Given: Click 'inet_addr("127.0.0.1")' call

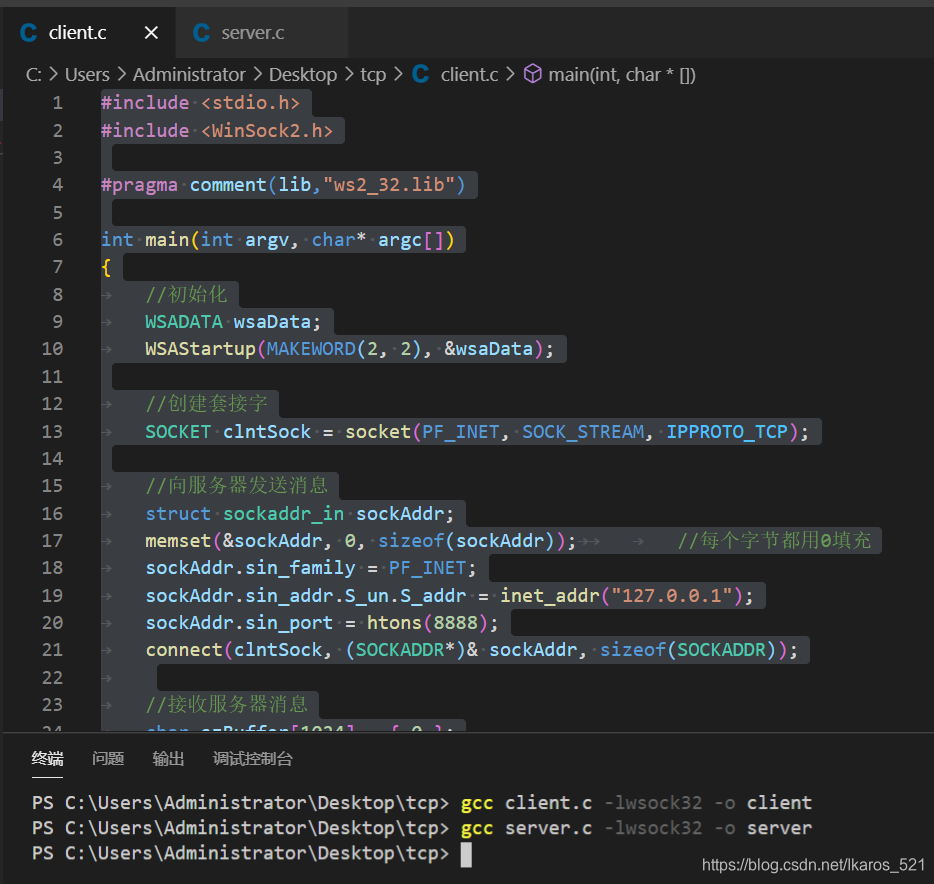Looking at the screenshot, I should pos(621,596).
